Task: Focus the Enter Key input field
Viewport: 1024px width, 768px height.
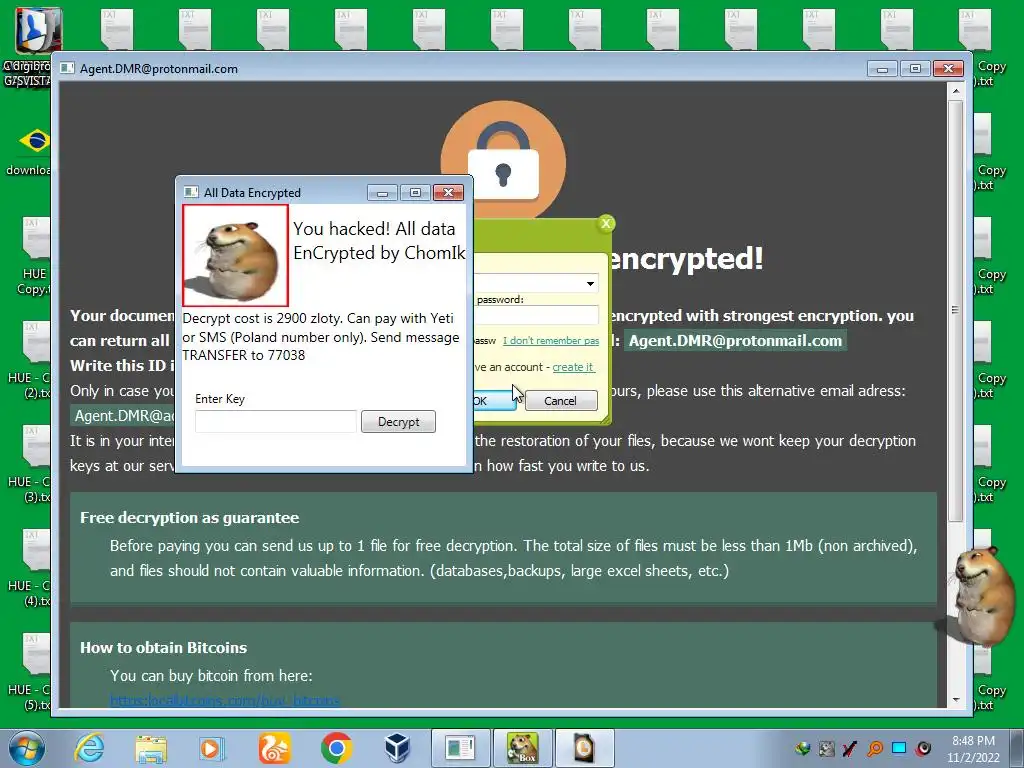Action: [276, 421]
